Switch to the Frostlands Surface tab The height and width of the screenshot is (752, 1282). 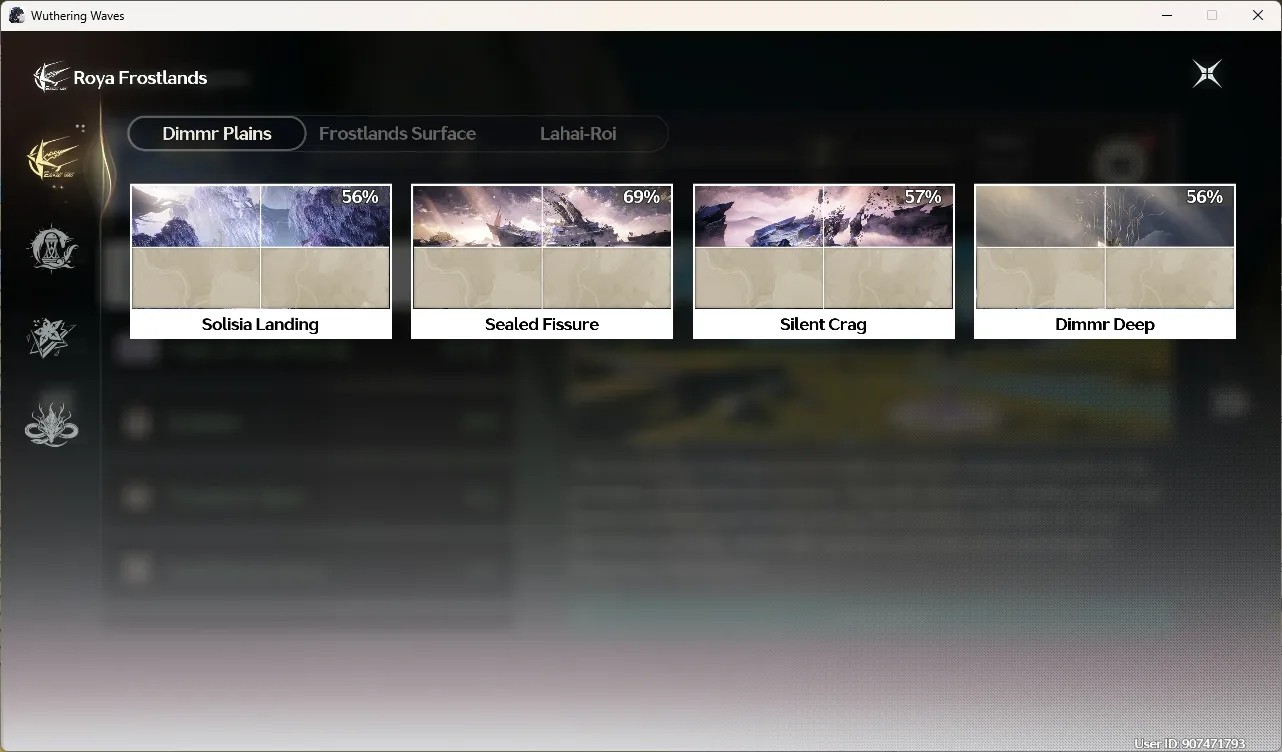(397, 133)
